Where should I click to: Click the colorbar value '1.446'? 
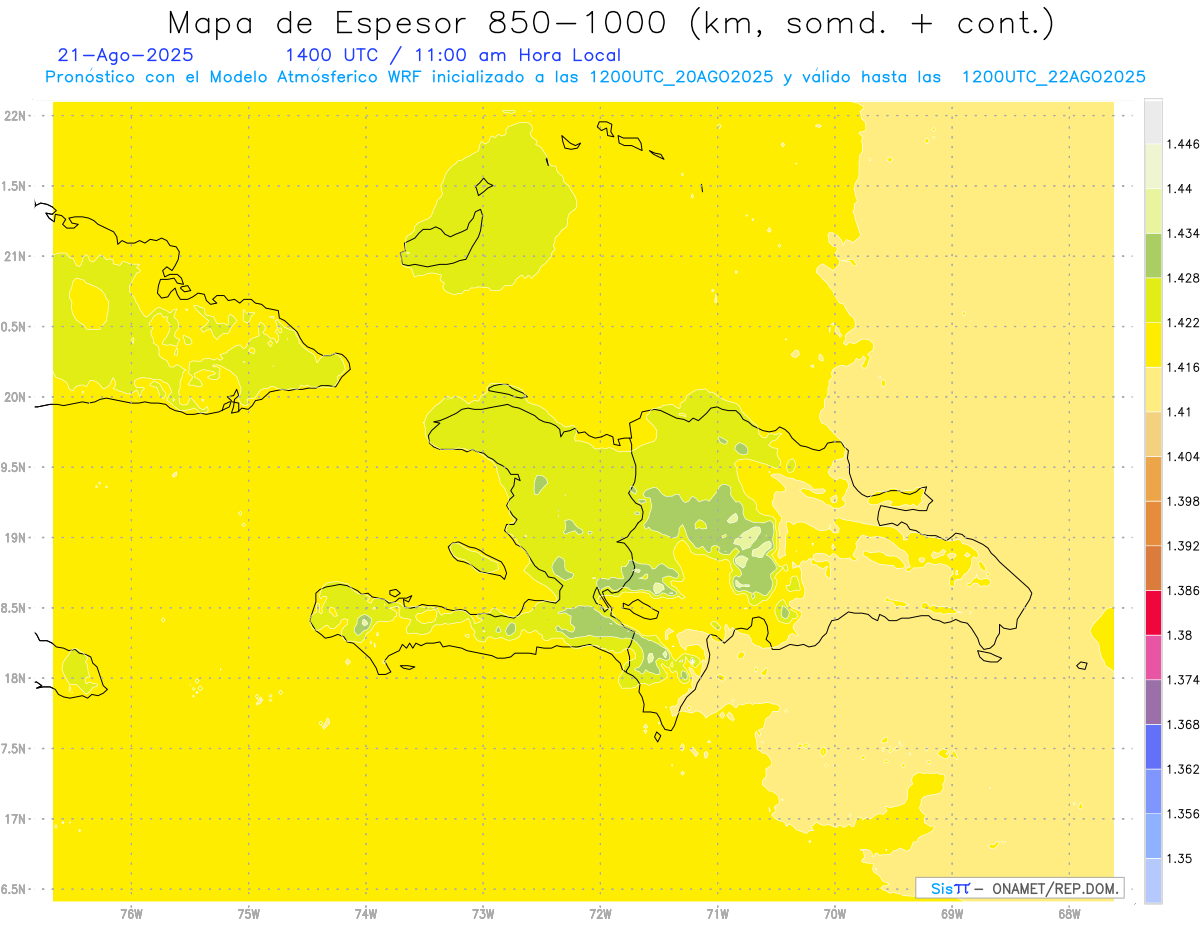(x=1185, y=144)
